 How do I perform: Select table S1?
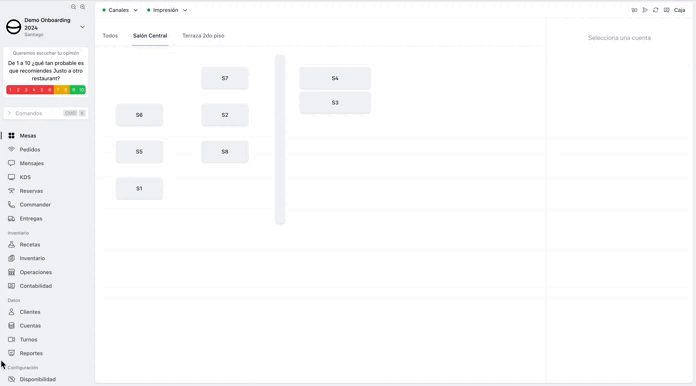[139, 189]
